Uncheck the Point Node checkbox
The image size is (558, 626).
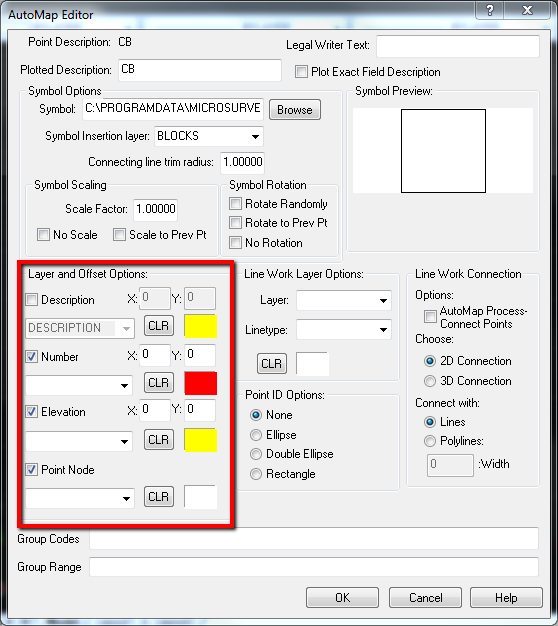click(x=32, y=470)
